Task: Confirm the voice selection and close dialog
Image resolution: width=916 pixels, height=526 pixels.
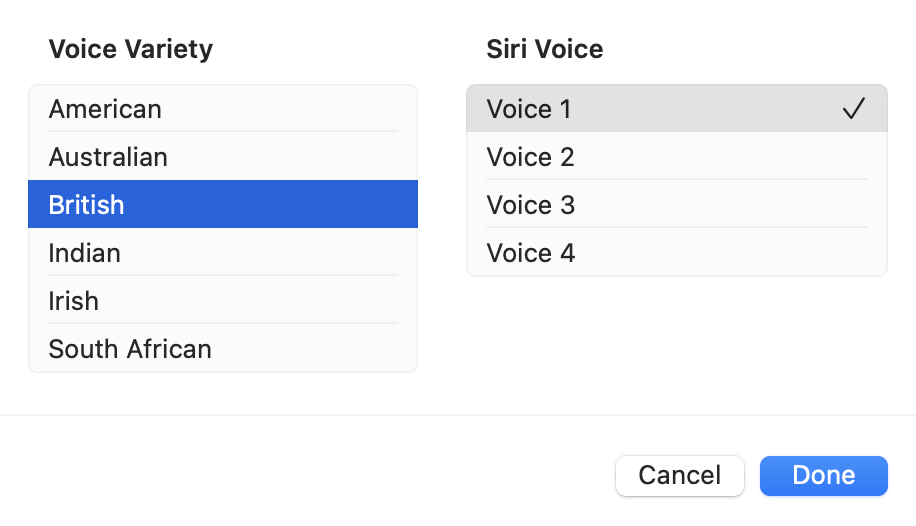Action: [823, 475]
